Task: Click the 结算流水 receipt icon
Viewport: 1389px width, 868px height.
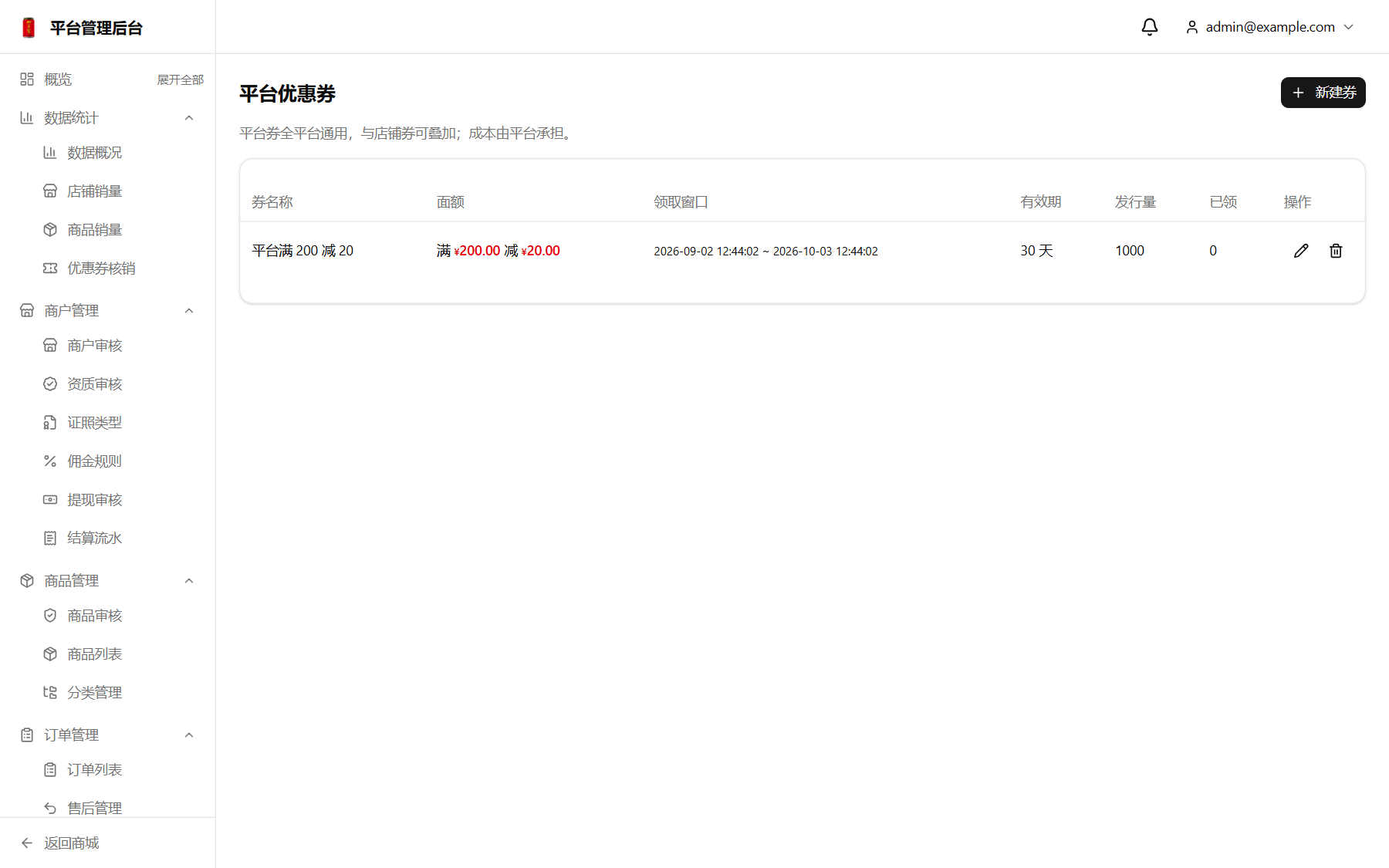Action: click(50, 538)
